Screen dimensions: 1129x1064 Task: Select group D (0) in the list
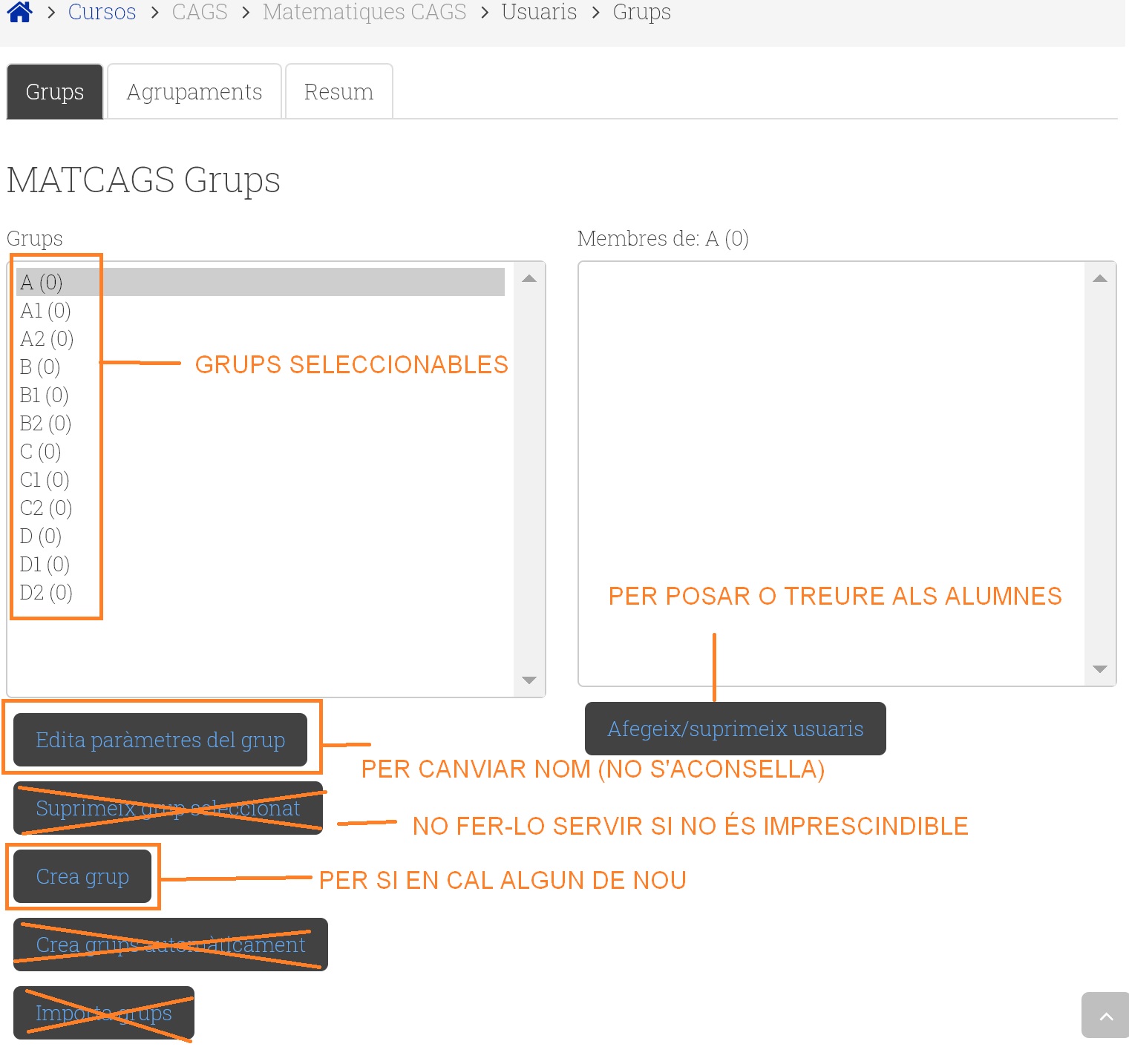point(261,536)
